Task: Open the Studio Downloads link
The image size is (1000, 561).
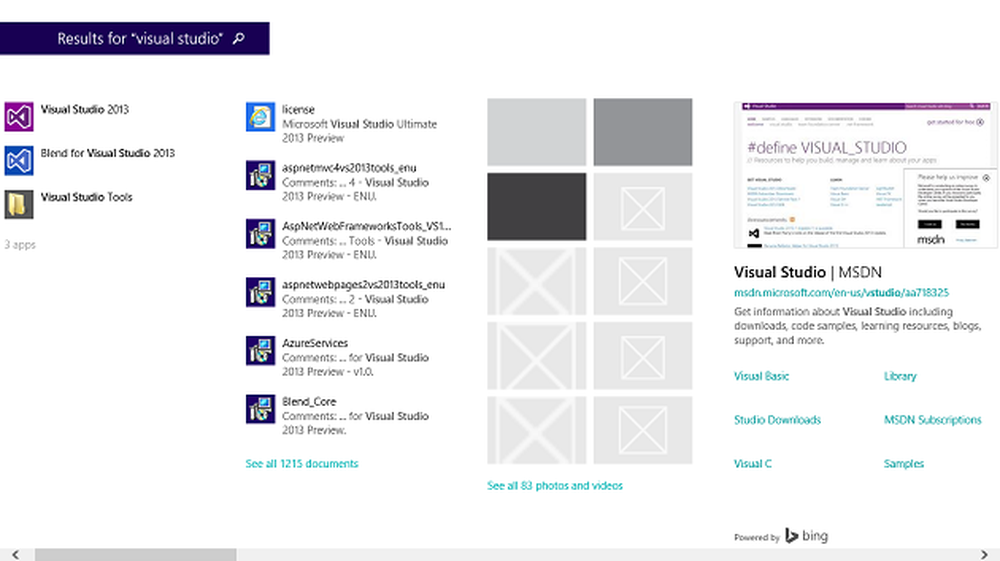Action: pos(777,420)
